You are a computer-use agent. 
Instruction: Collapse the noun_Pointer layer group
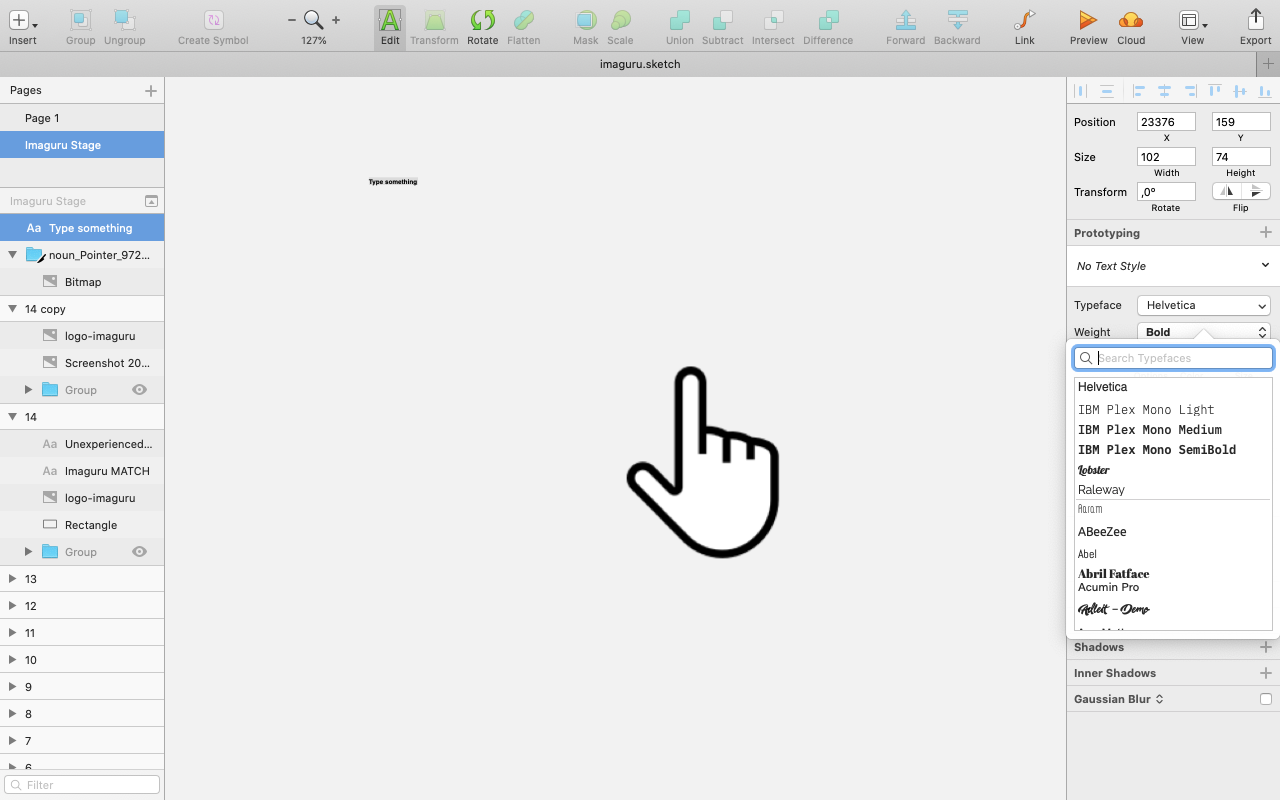(x=12, y=255)
